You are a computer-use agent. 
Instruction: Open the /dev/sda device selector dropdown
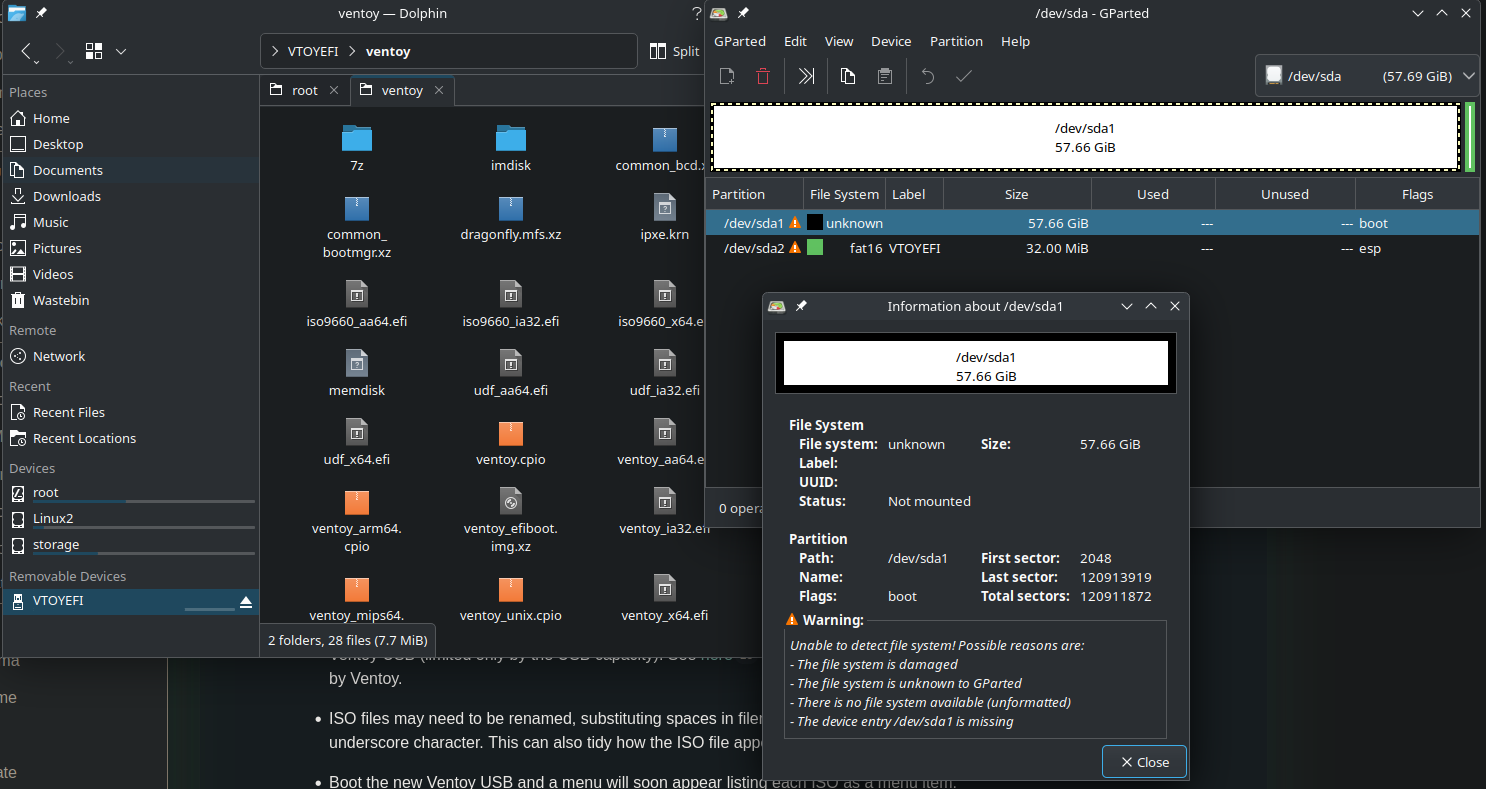tap(1367, 76)
